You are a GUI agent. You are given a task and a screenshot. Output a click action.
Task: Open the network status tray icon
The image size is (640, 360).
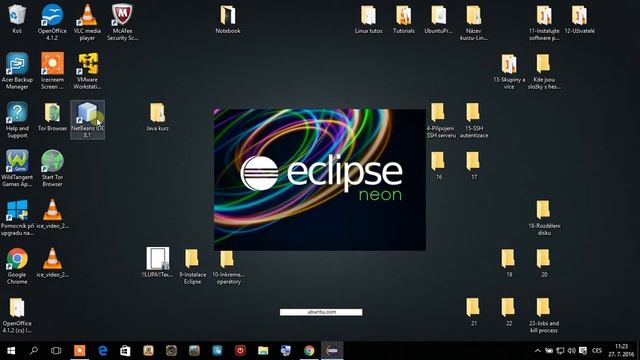pyautogui.click(x=560, y=351)
